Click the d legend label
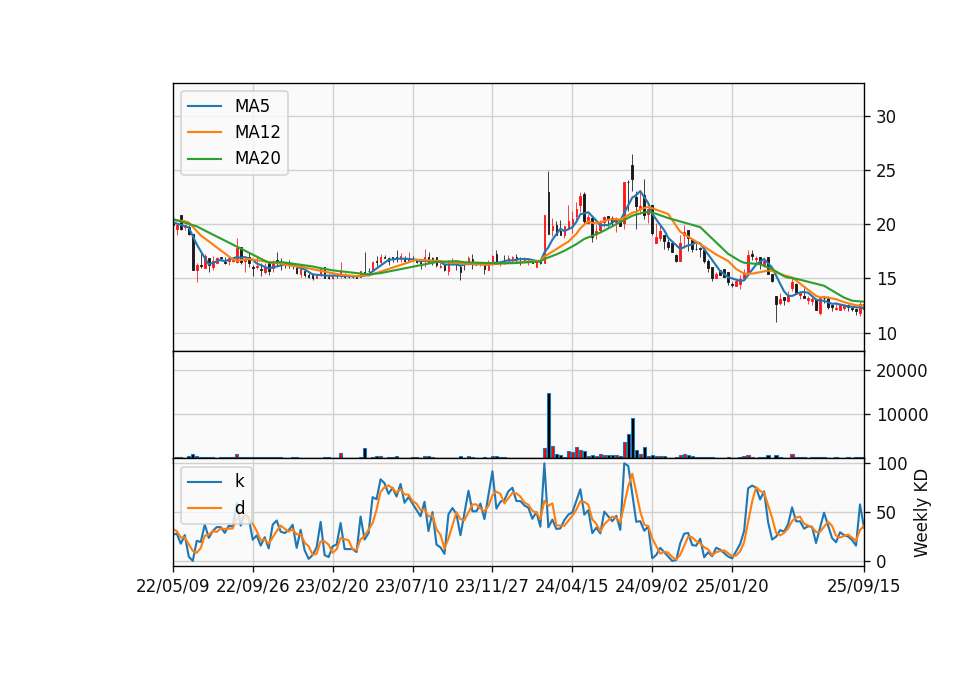This screenshot has height=690, width=960. 240,508
